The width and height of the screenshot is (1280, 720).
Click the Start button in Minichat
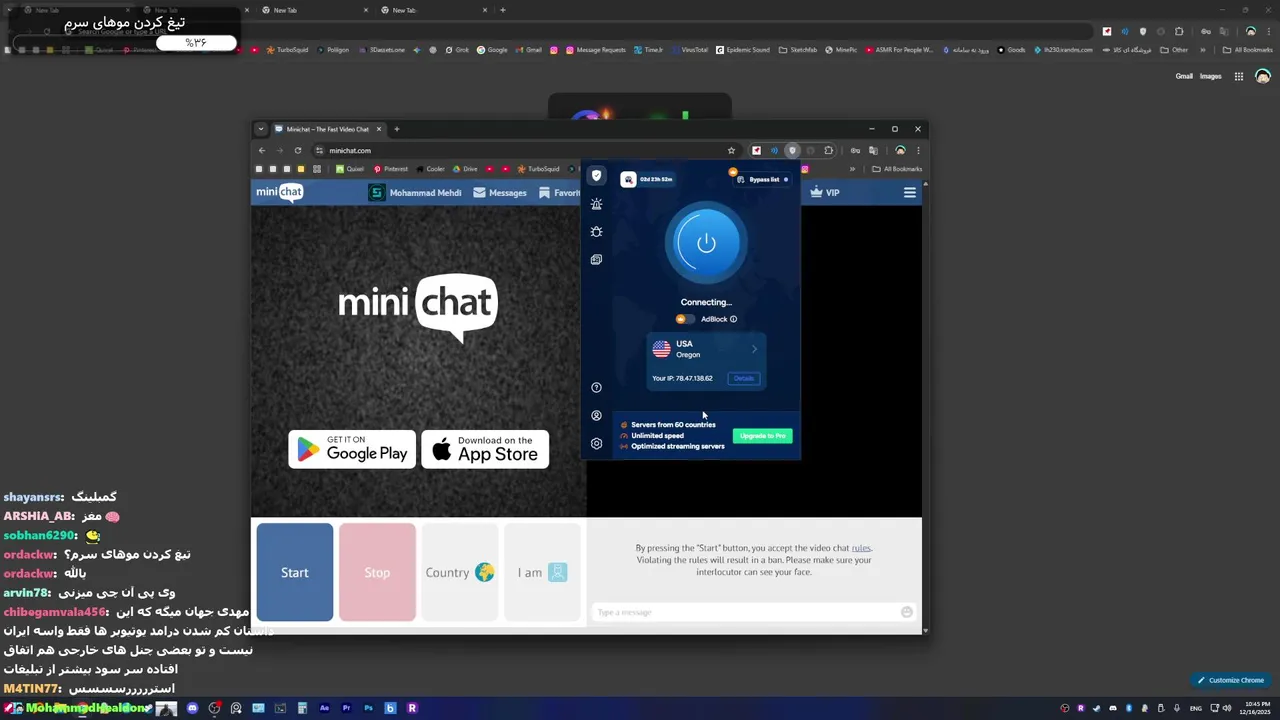coord(295,572)
